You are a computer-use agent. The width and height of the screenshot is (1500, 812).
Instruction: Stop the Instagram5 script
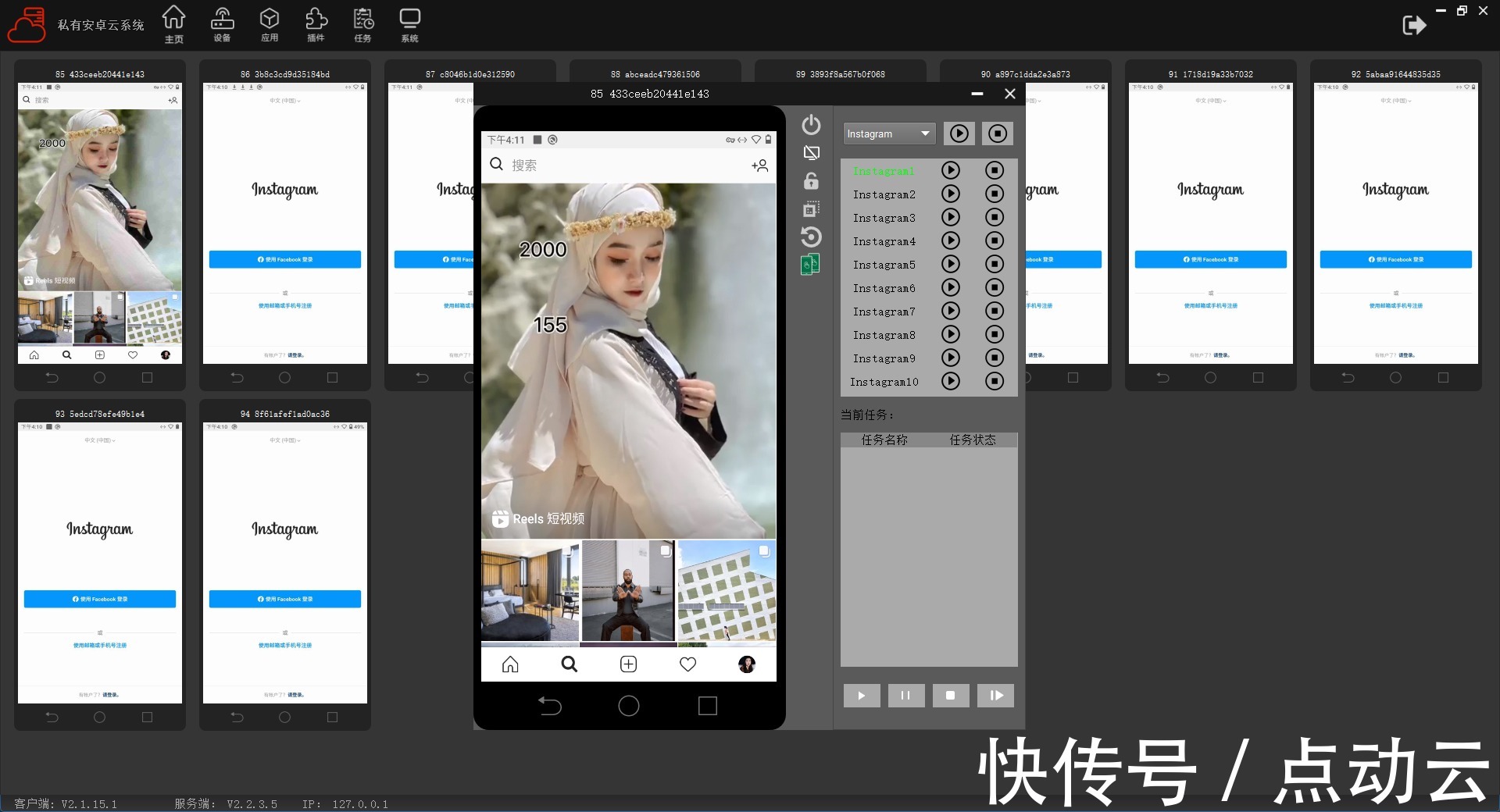click(x=995, y=264)
